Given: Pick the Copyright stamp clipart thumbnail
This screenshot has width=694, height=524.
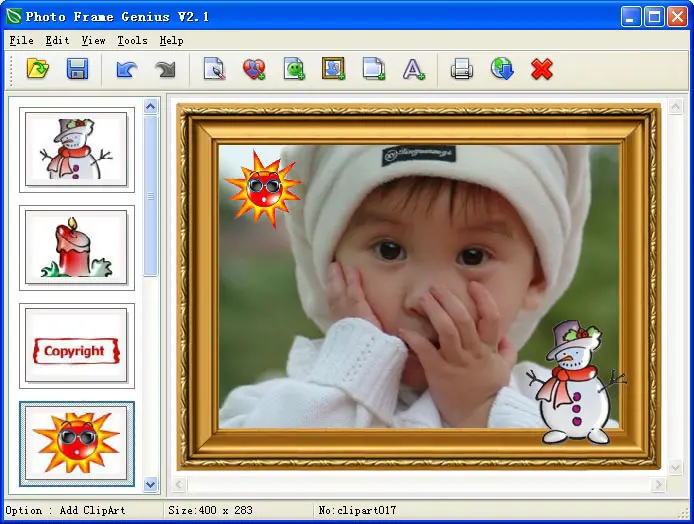Looking at the screenshot, I should 77,347.
